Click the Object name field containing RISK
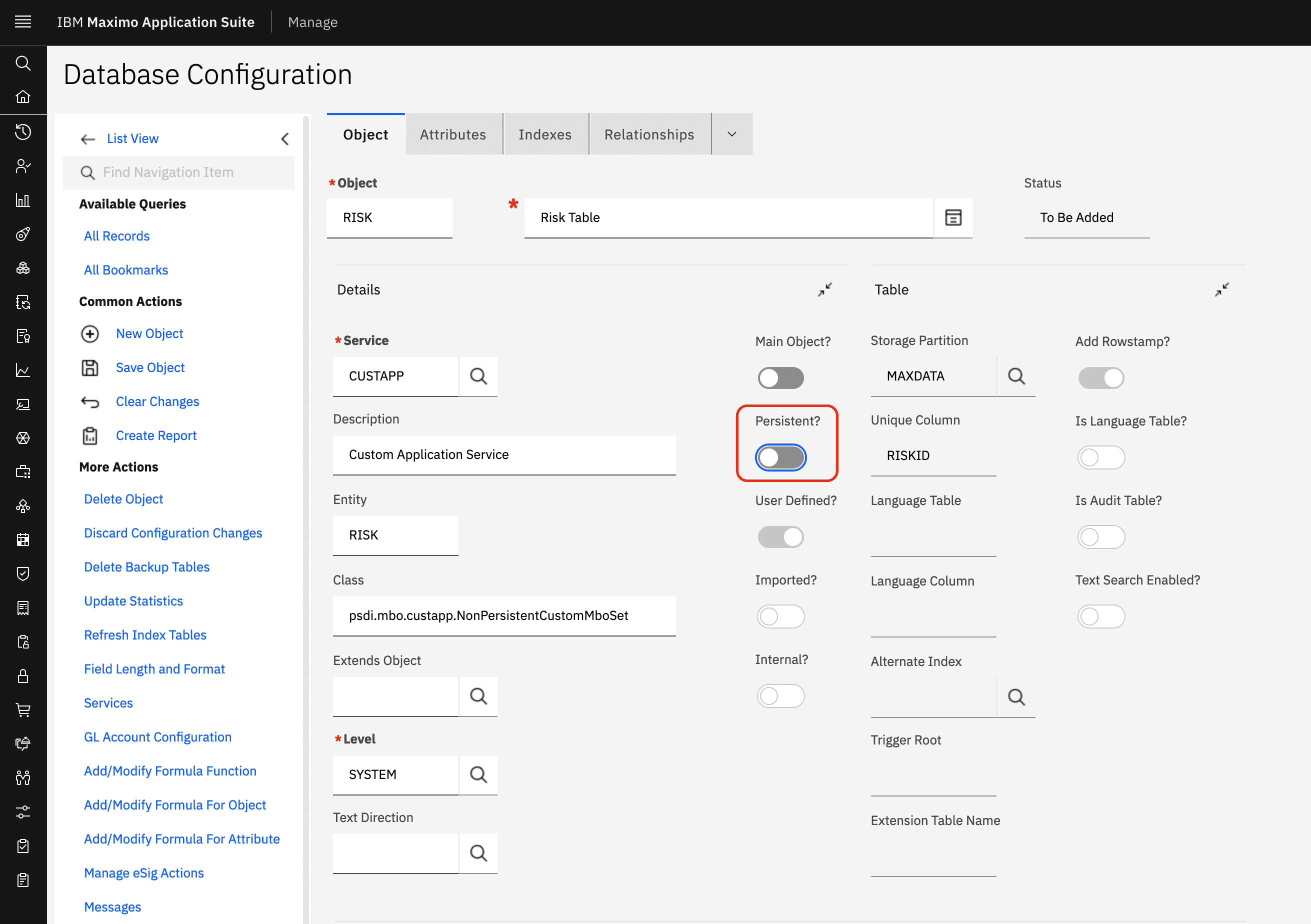The height and width of the screenshot is (924, 1311). [389, 217]
